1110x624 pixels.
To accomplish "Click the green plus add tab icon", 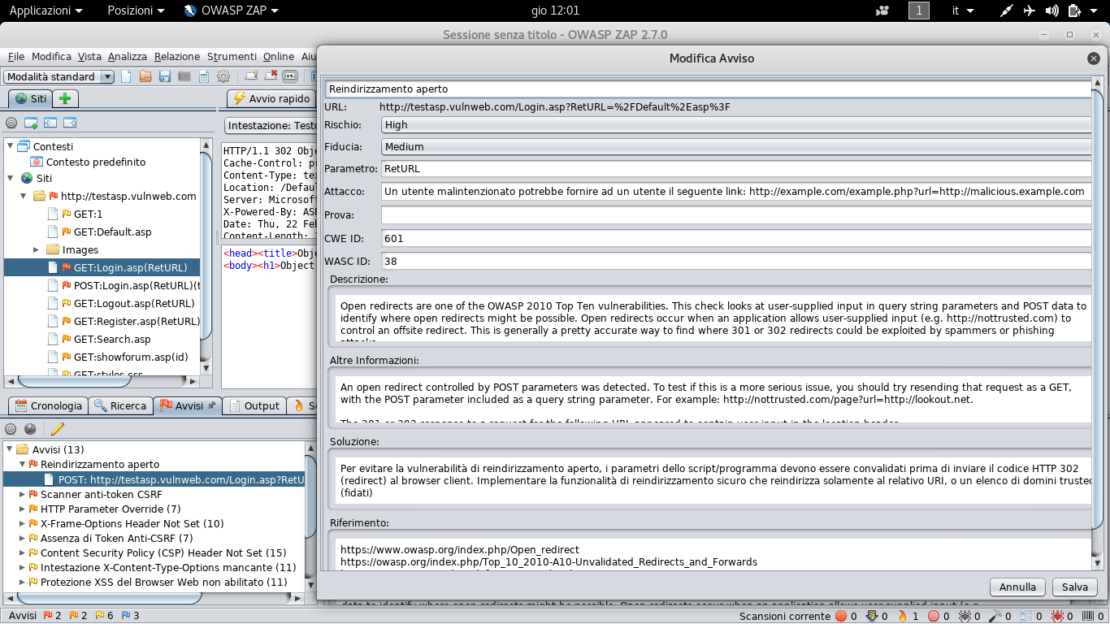I will coord(65,98).
